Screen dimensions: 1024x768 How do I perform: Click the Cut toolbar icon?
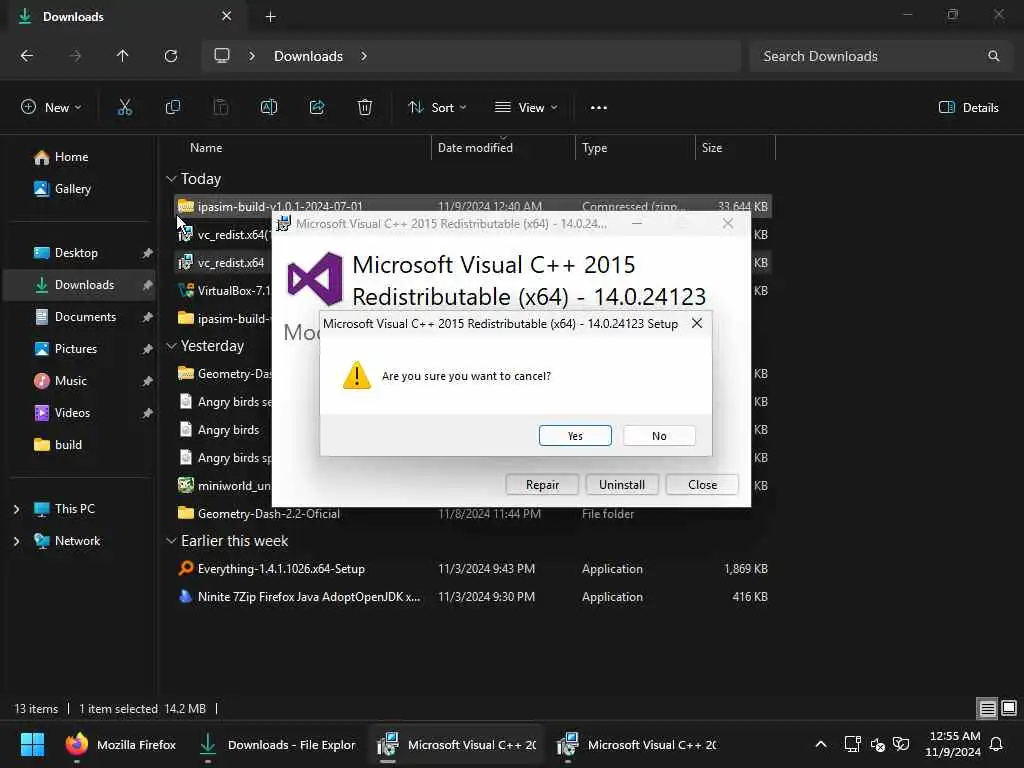point(124,108)
